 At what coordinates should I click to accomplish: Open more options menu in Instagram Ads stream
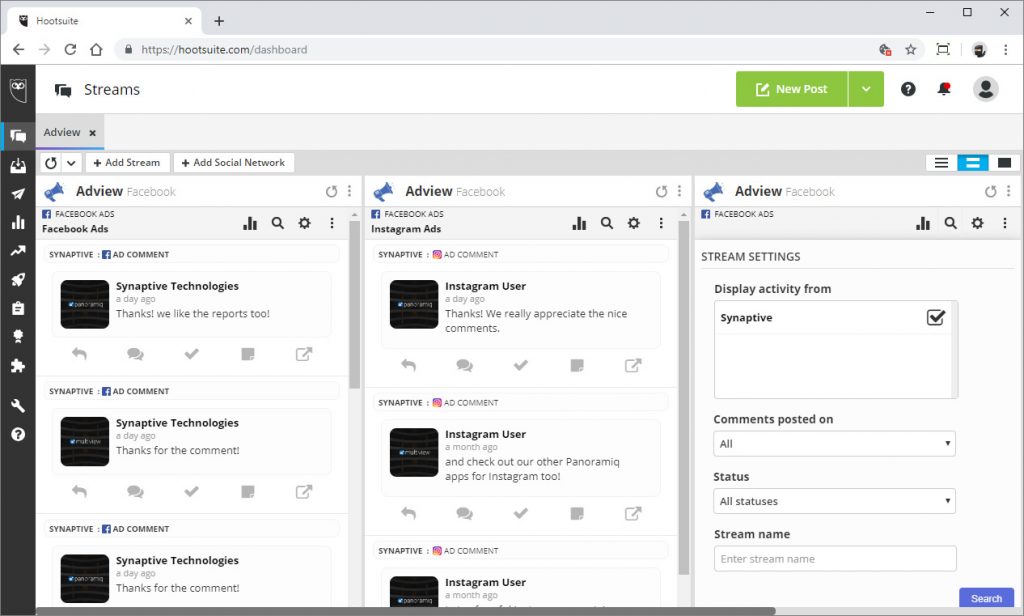661,223
